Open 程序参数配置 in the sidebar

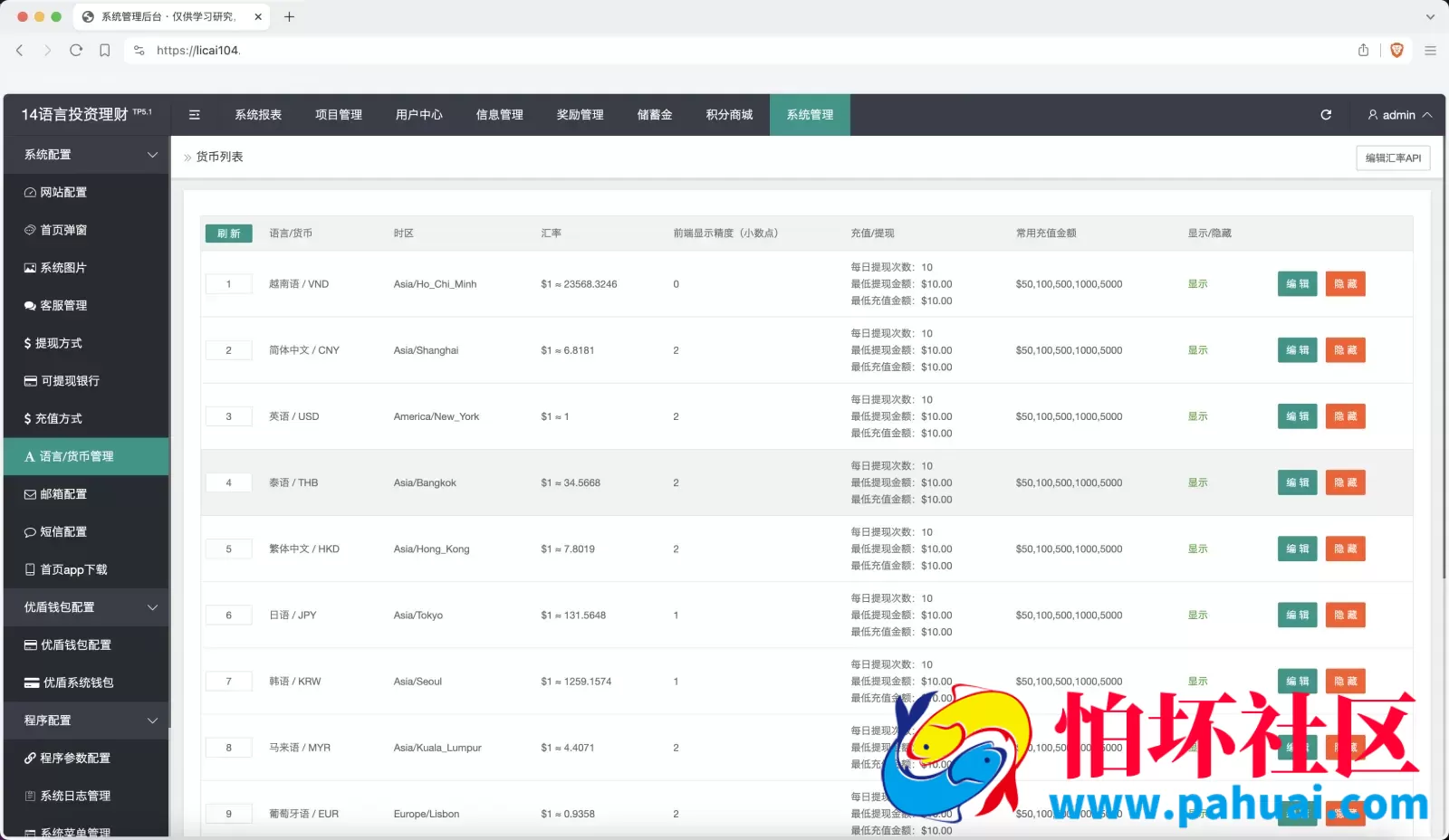point(86,758)
